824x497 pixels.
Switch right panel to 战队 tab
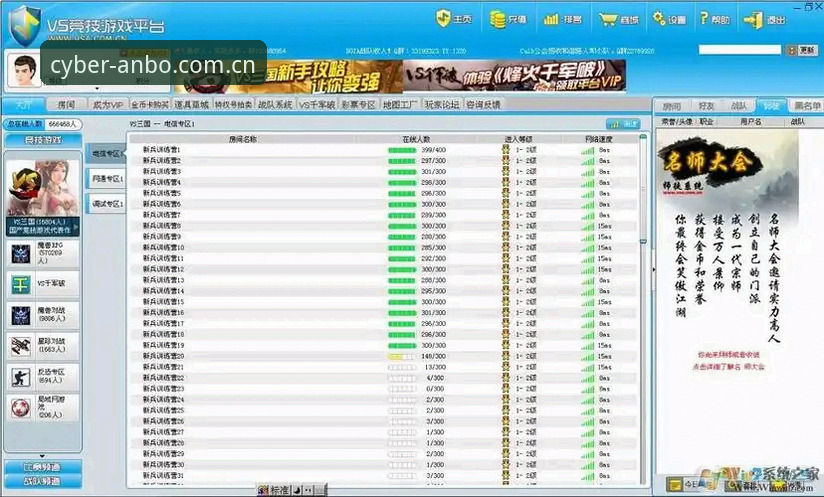coord(739,106)
